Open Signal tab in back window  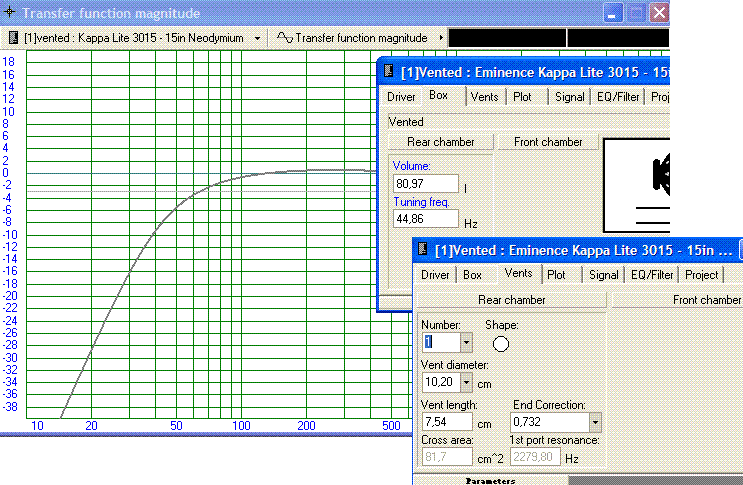570,97
